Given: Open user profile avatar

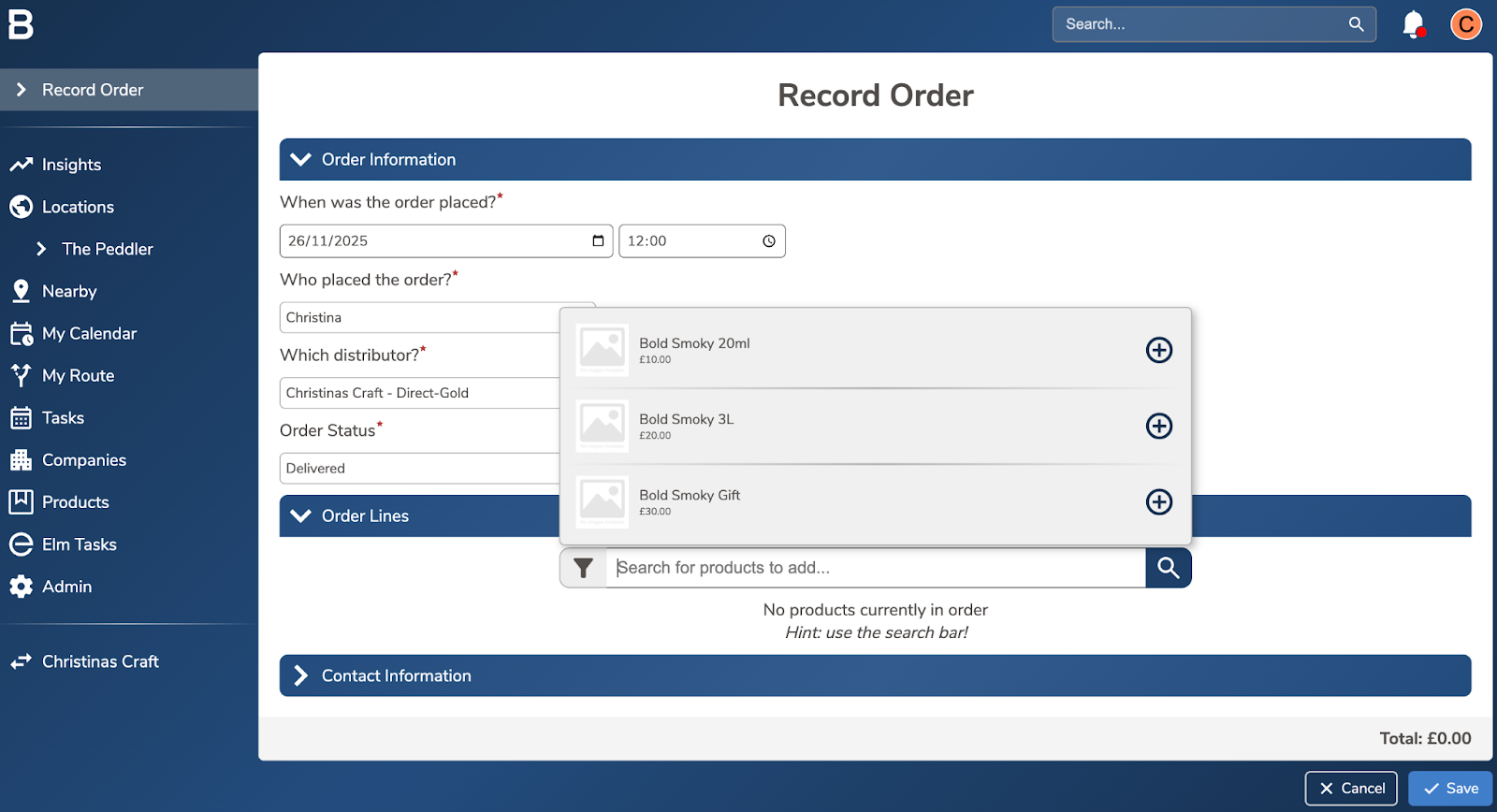Looking at the screenshot, I should 1465,24.
